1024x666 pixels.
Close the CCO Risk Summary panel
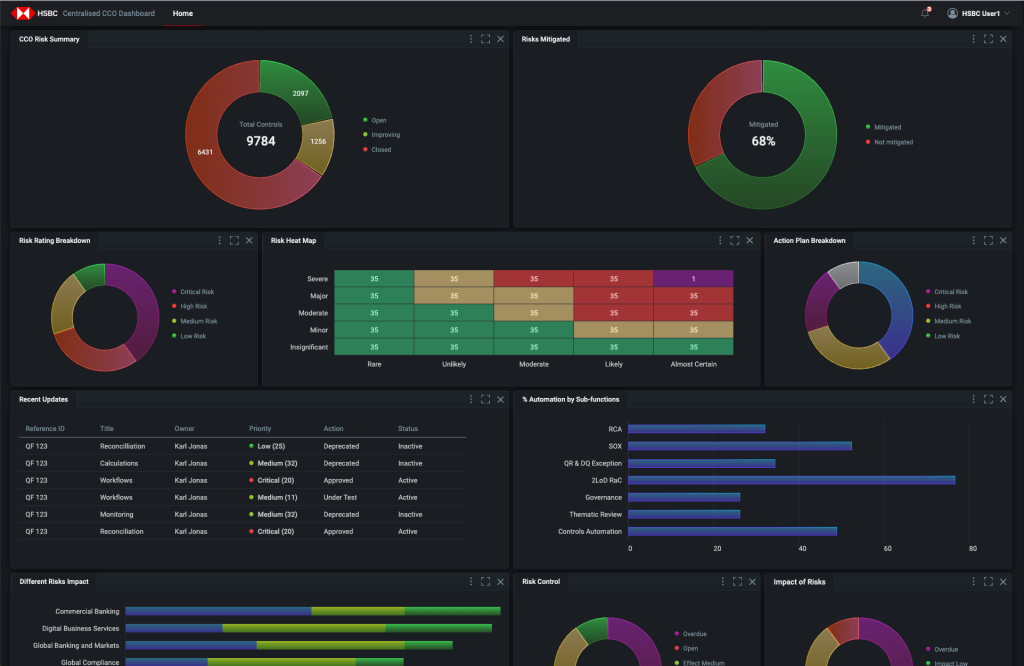(500, 39)
